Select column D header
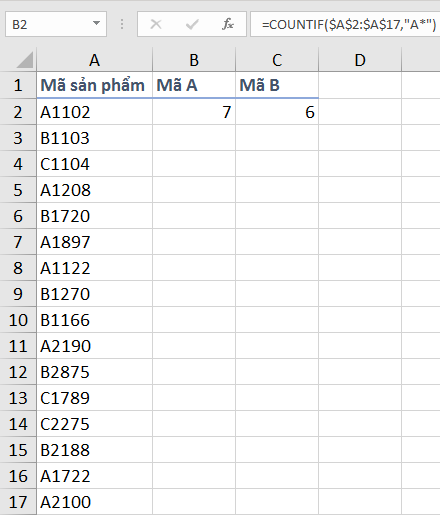The width and height of the screenshot is (440, 515). 360,60
